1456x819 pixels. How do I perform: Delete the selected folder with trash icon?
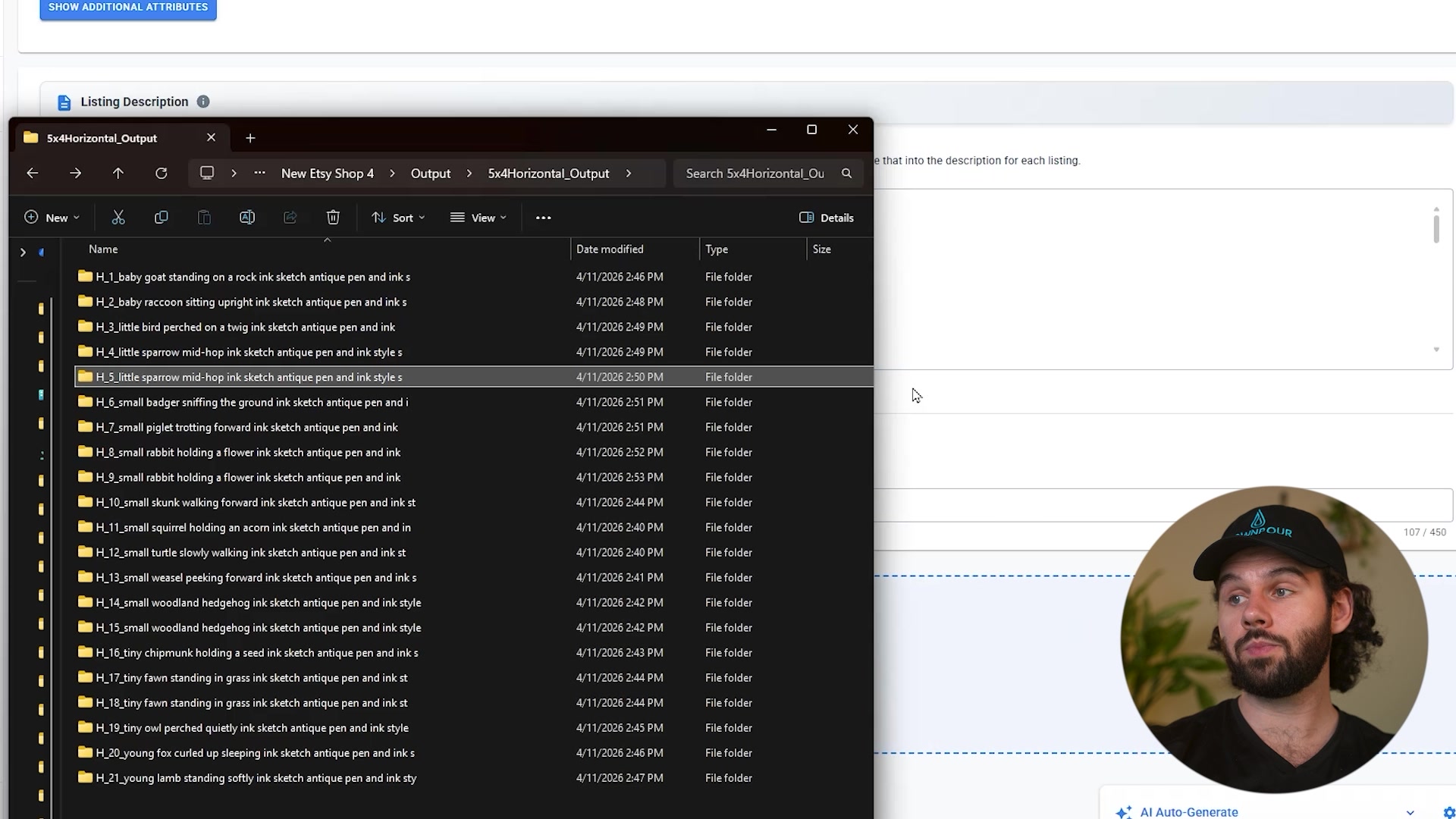[333, 218]
